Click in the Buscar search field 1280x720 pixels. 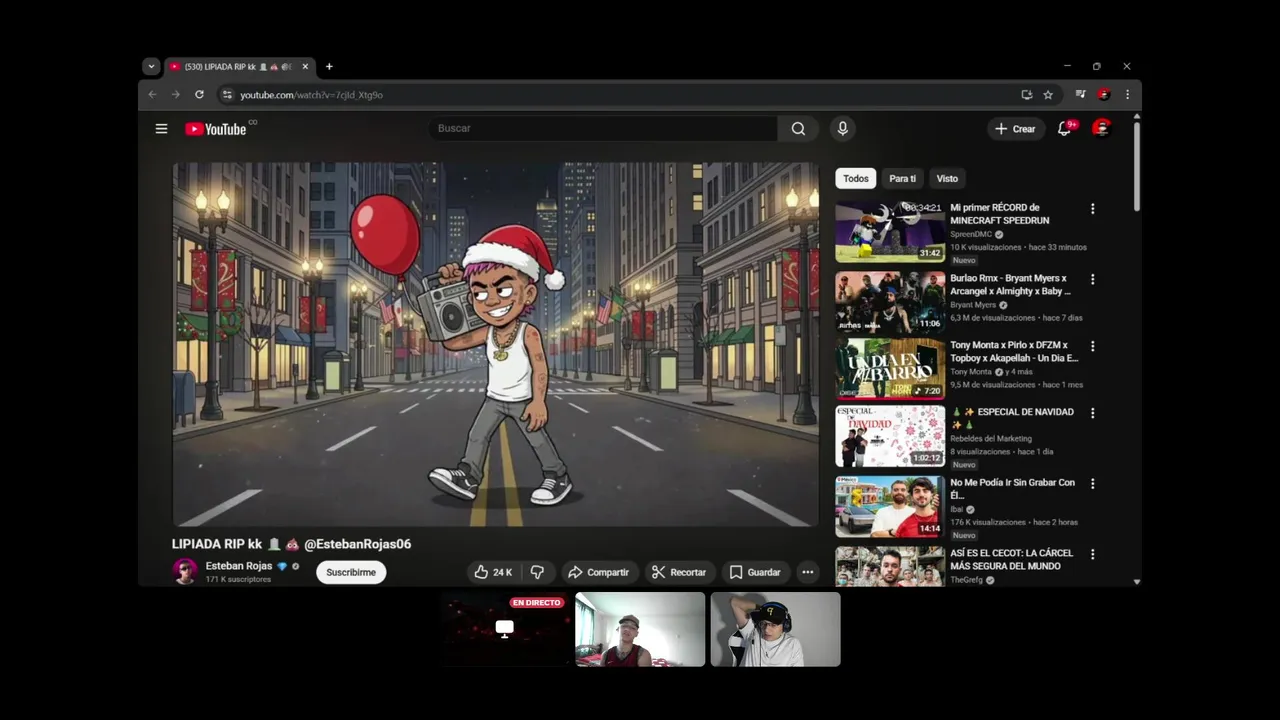coord(604,128)
